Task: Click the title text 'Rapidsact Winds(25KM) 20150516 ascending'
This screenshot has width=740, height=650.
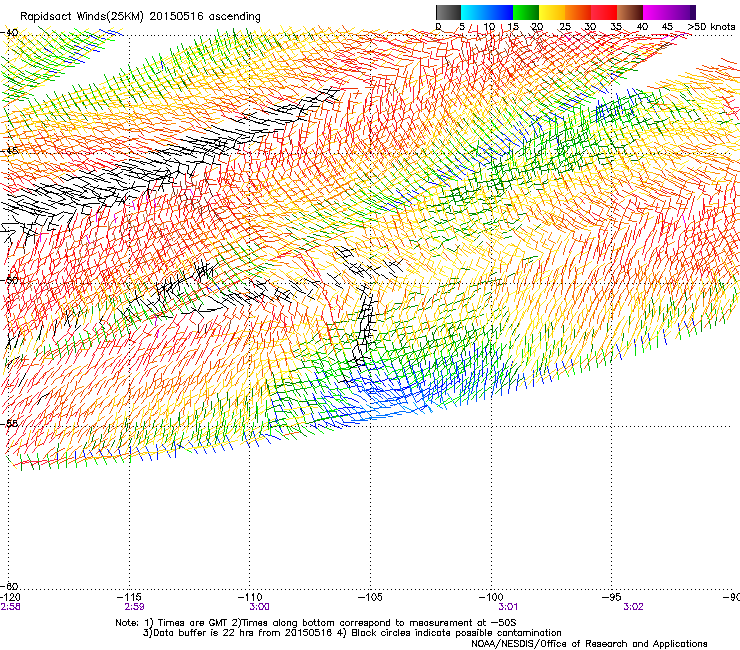Action: point(140,17)
